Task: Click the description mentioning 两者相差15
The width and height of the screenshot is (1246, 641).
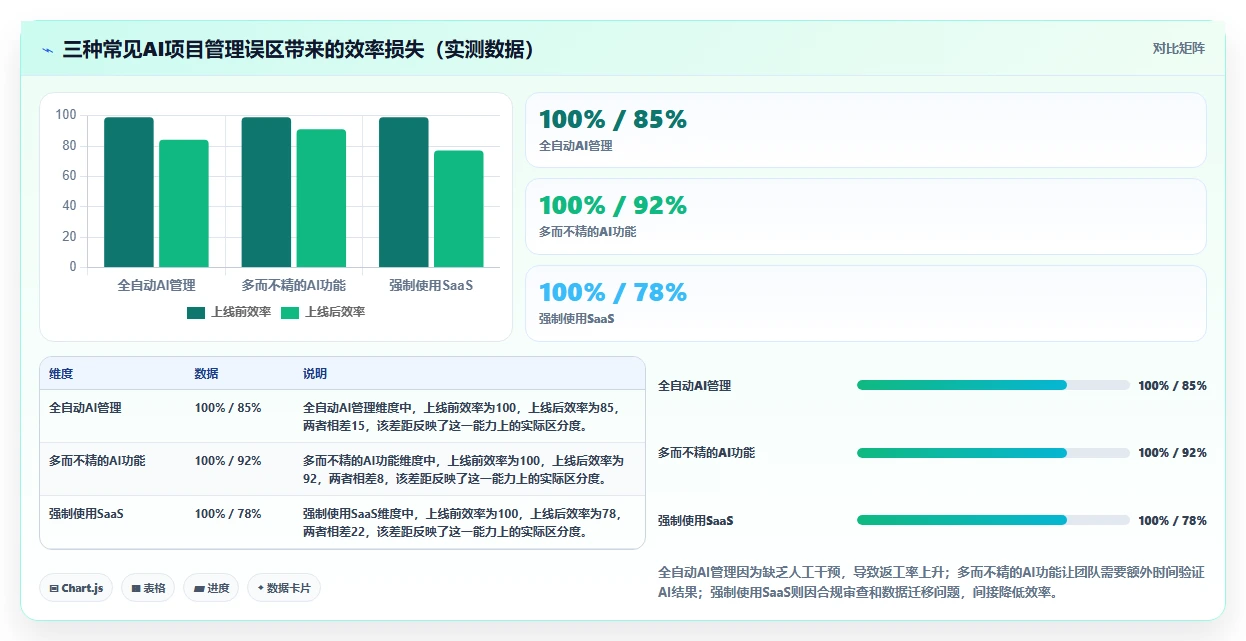Action: click(462, 416)
